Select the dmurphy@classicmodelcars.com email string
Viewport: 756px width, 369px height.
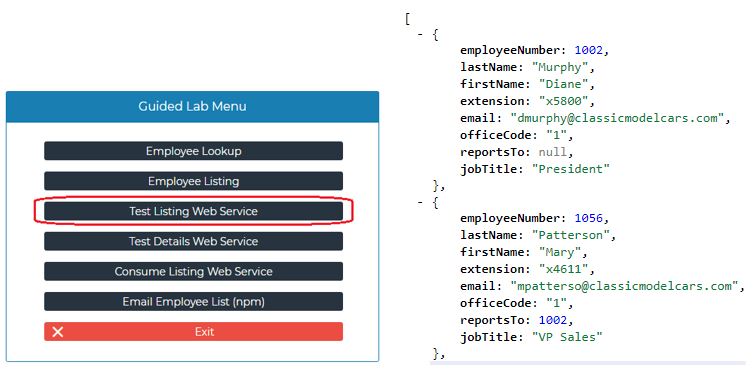617,118
